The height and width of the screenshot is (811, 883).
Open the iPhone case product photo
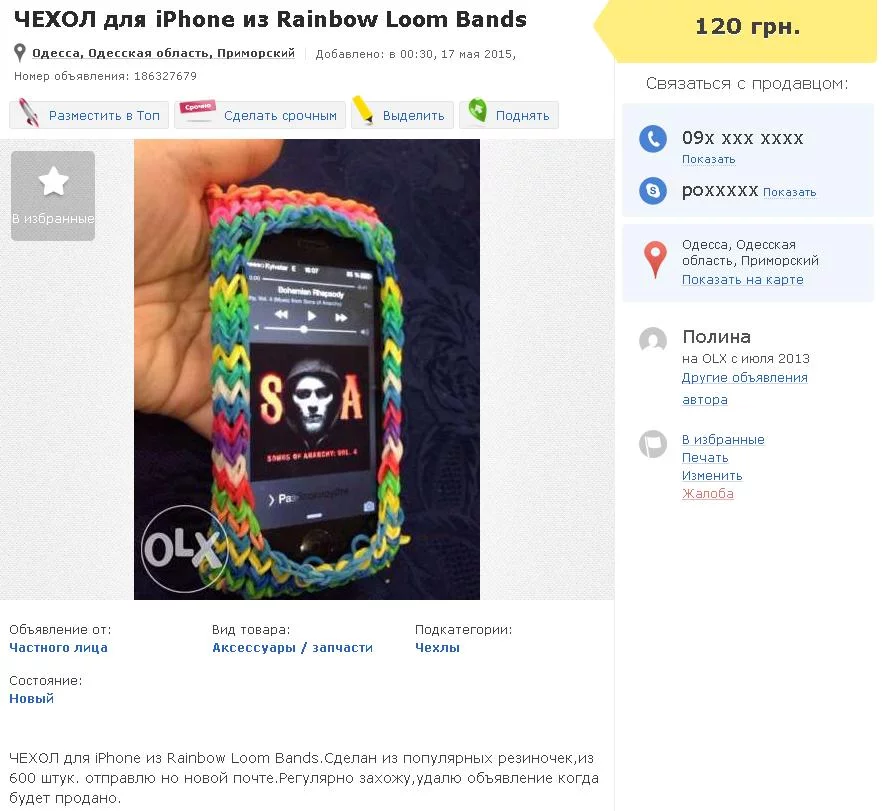click(307, 369)
